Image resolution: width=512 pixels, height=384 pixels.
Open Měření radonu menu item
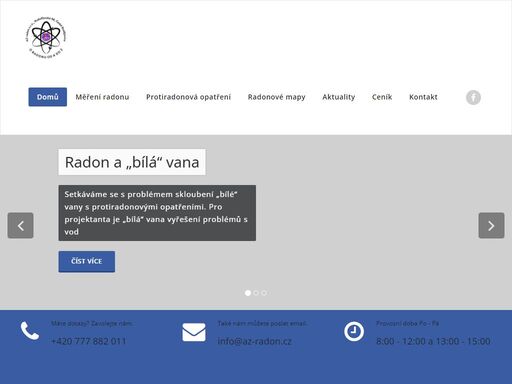pos(102,97)
